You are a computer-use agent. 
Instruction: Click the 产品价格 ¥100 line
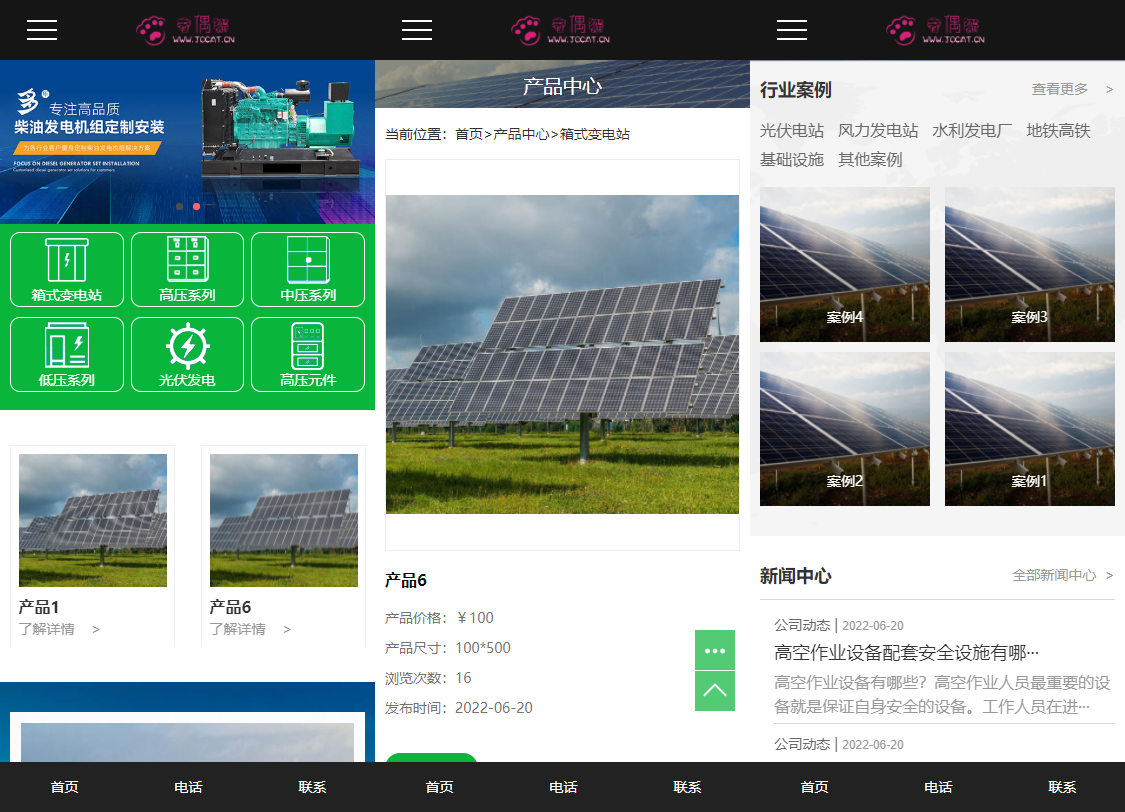coord(439,618)
